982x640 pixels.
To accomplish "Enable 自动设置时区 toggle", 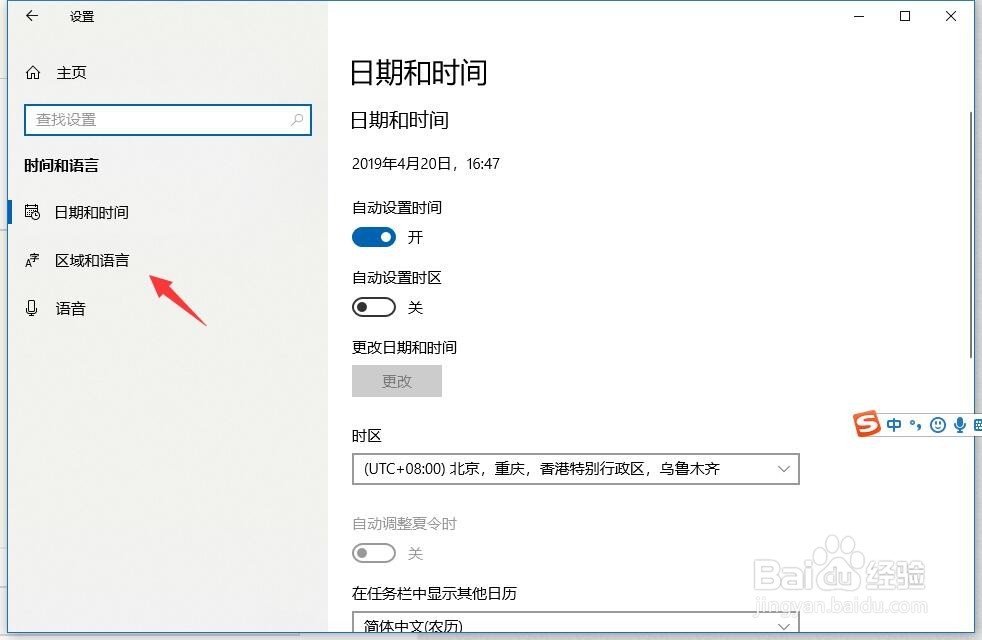I will pos(374,307).
